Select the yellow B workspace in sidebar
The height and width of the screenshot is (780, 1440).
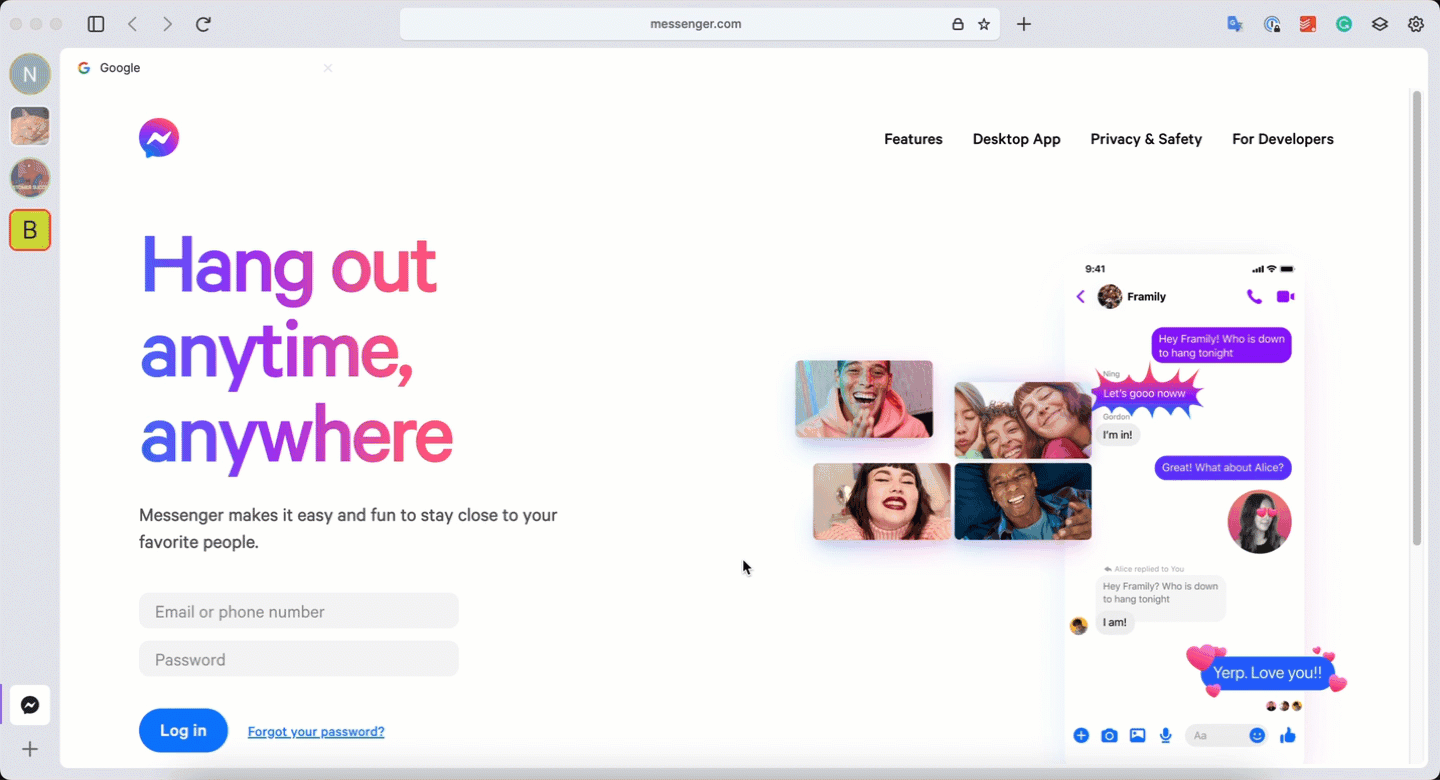(30, 230)
